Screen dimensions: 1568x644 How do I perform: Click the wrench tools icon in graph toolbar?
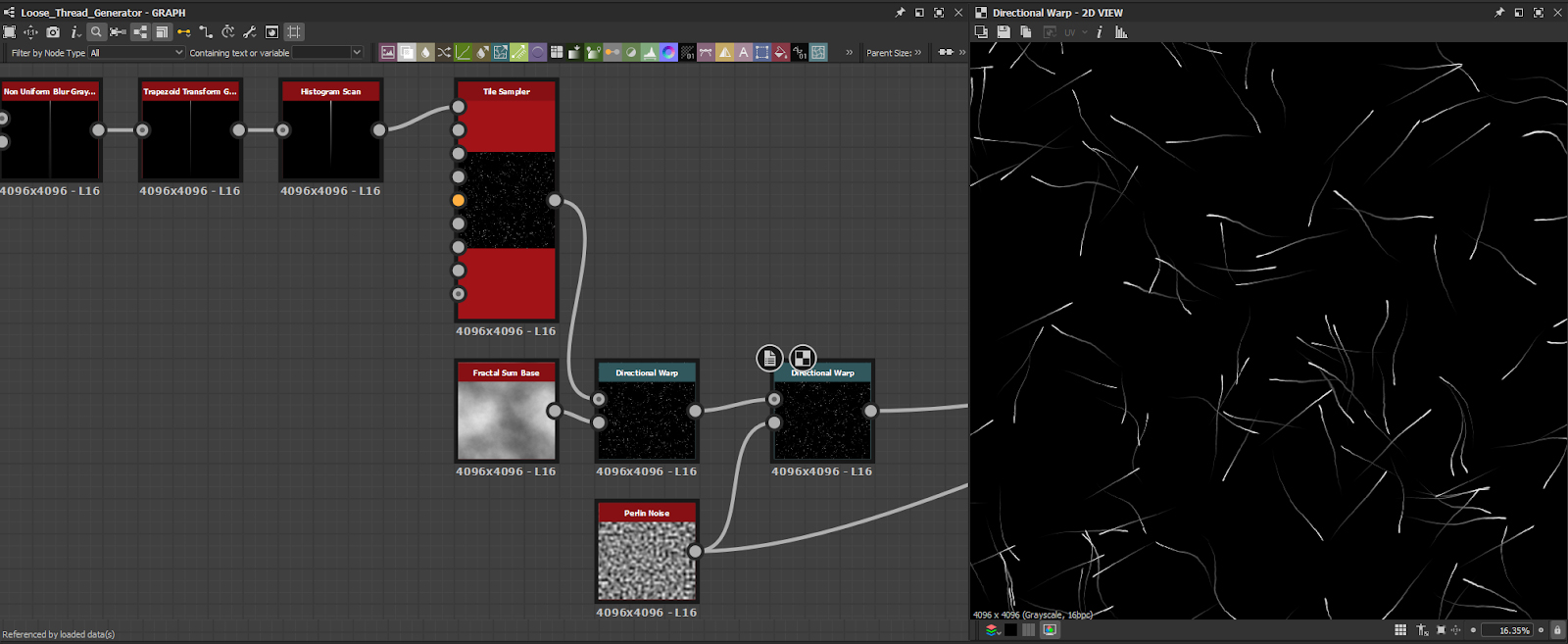pyautogui.click(x=249, y=32)
